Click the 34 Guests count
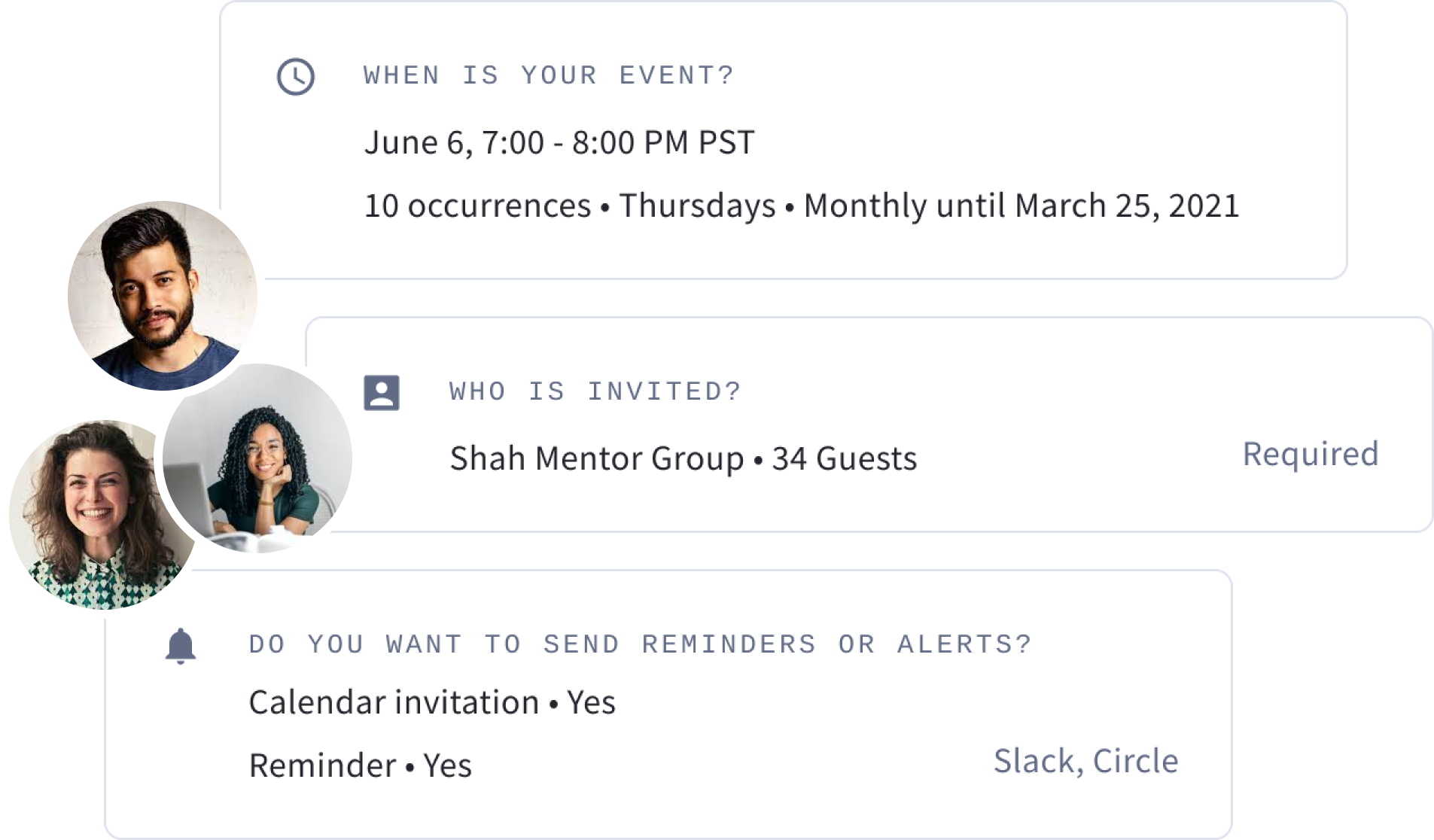 844,458
